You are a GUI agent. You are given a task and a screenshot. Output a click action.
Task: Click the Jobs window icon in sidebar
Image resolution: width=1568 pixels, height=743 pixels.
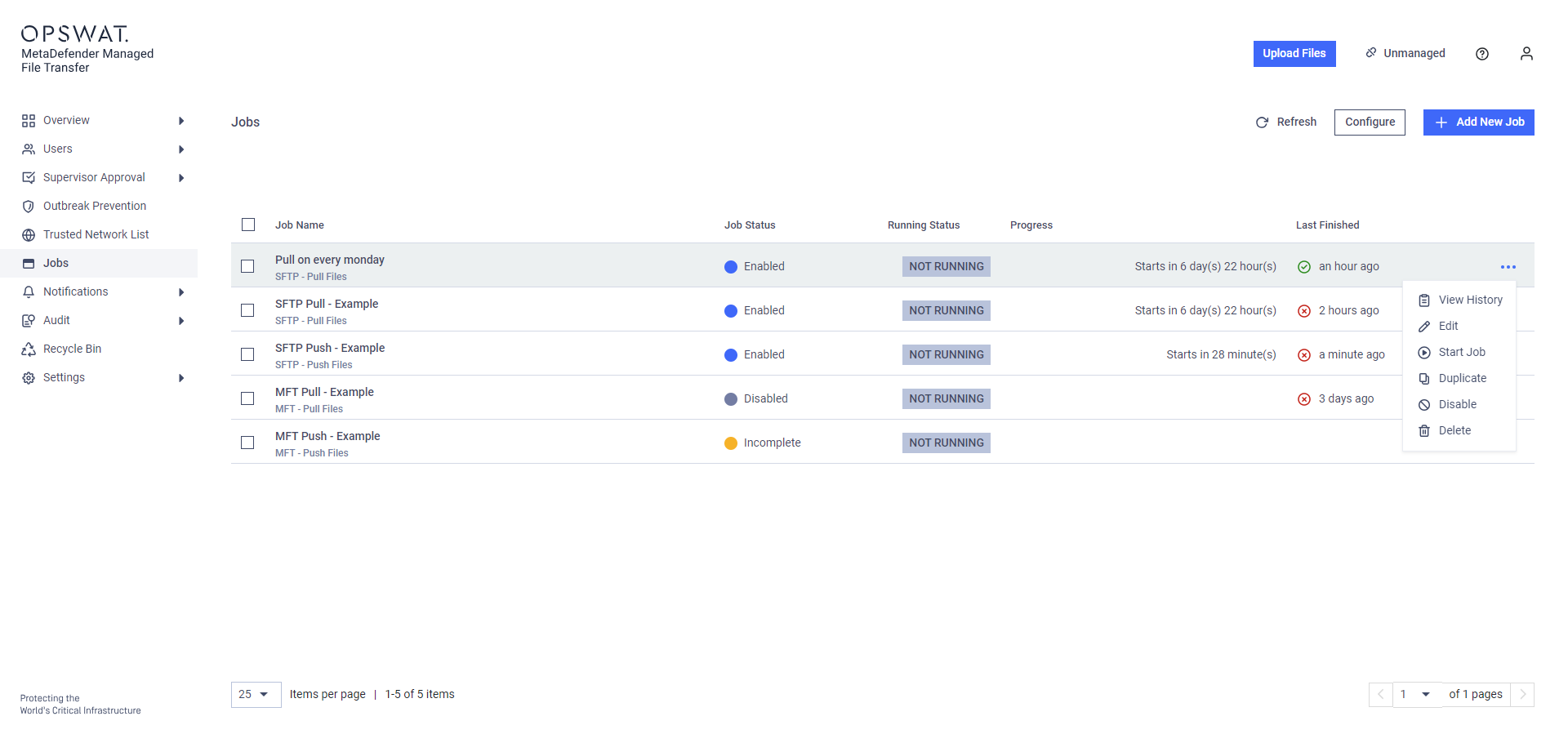[29, 264]
